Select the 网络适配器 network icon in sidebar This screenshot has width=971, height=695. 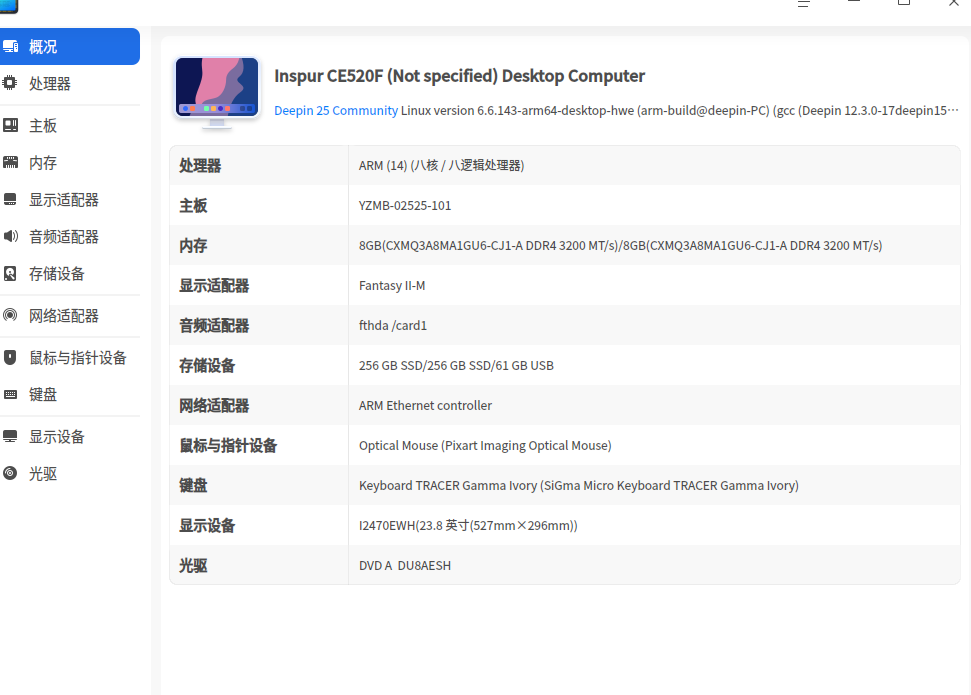tap(10, 315)
